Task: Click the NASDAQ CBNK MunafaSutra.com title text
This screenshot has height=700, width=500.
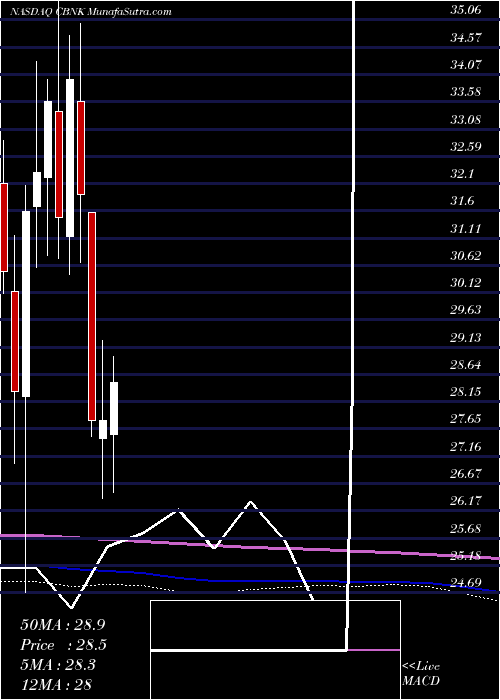Action: [x=91, y=12]
